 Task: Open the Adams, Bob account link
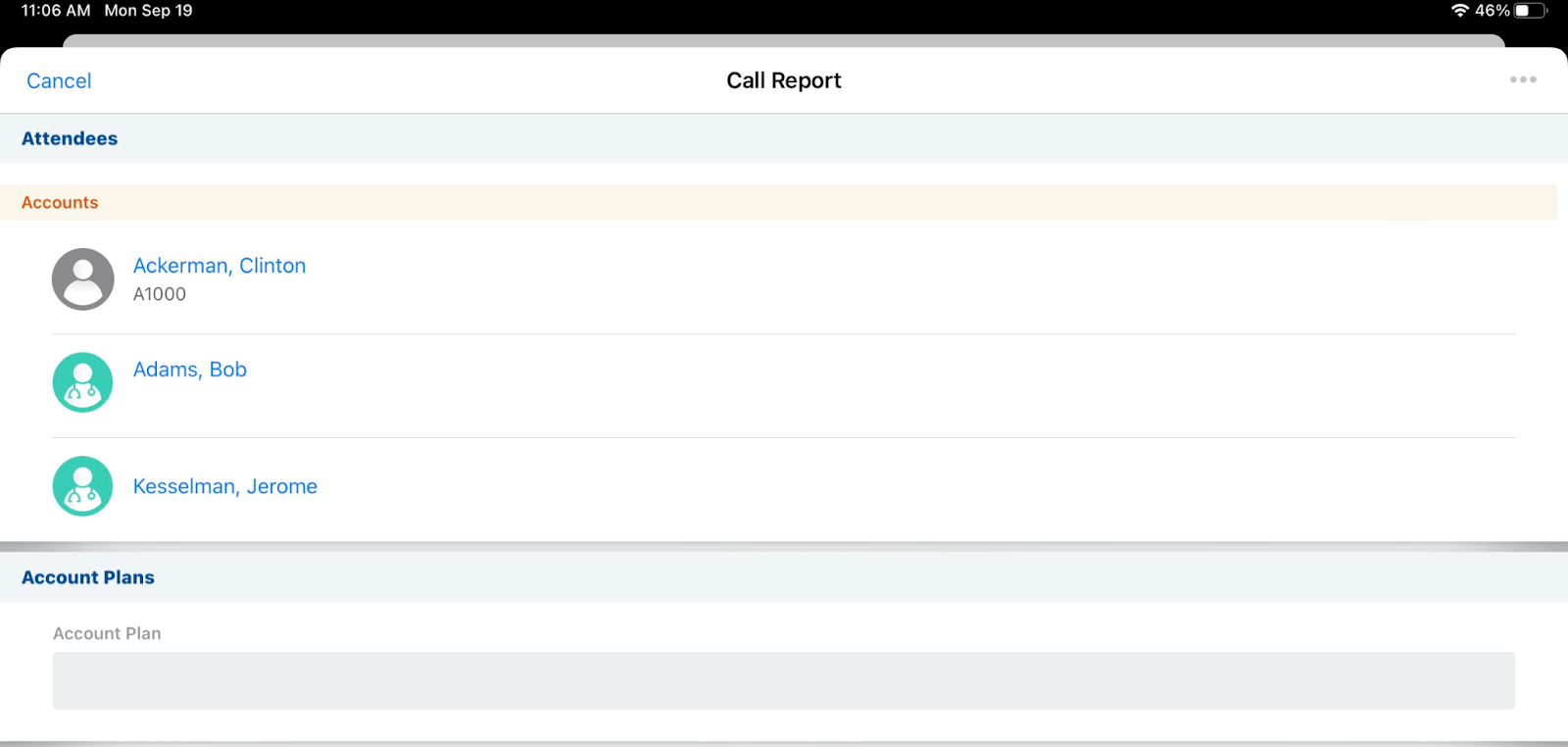click(x=190, y=370)
